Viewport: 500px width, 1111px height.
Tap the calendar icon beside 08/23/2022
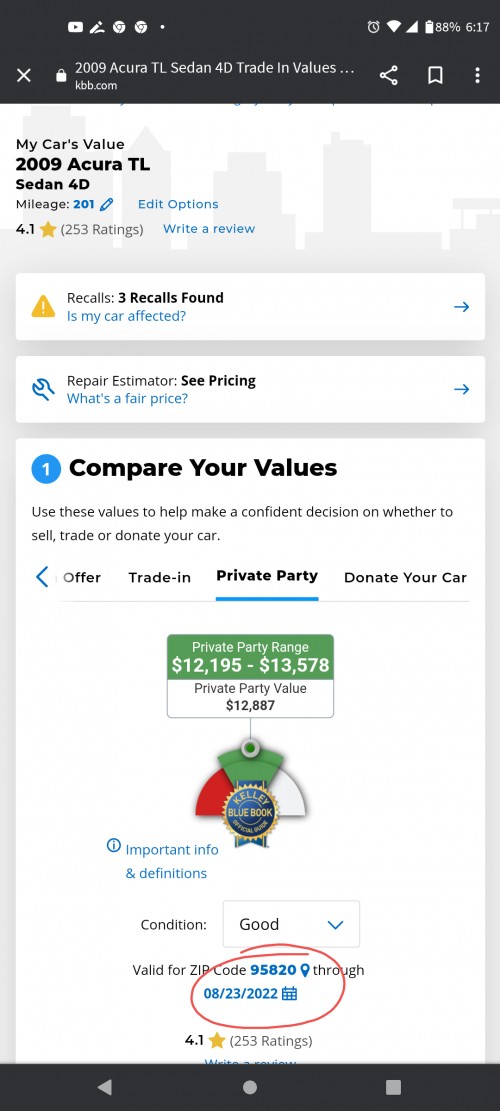[x=290, y=993]
